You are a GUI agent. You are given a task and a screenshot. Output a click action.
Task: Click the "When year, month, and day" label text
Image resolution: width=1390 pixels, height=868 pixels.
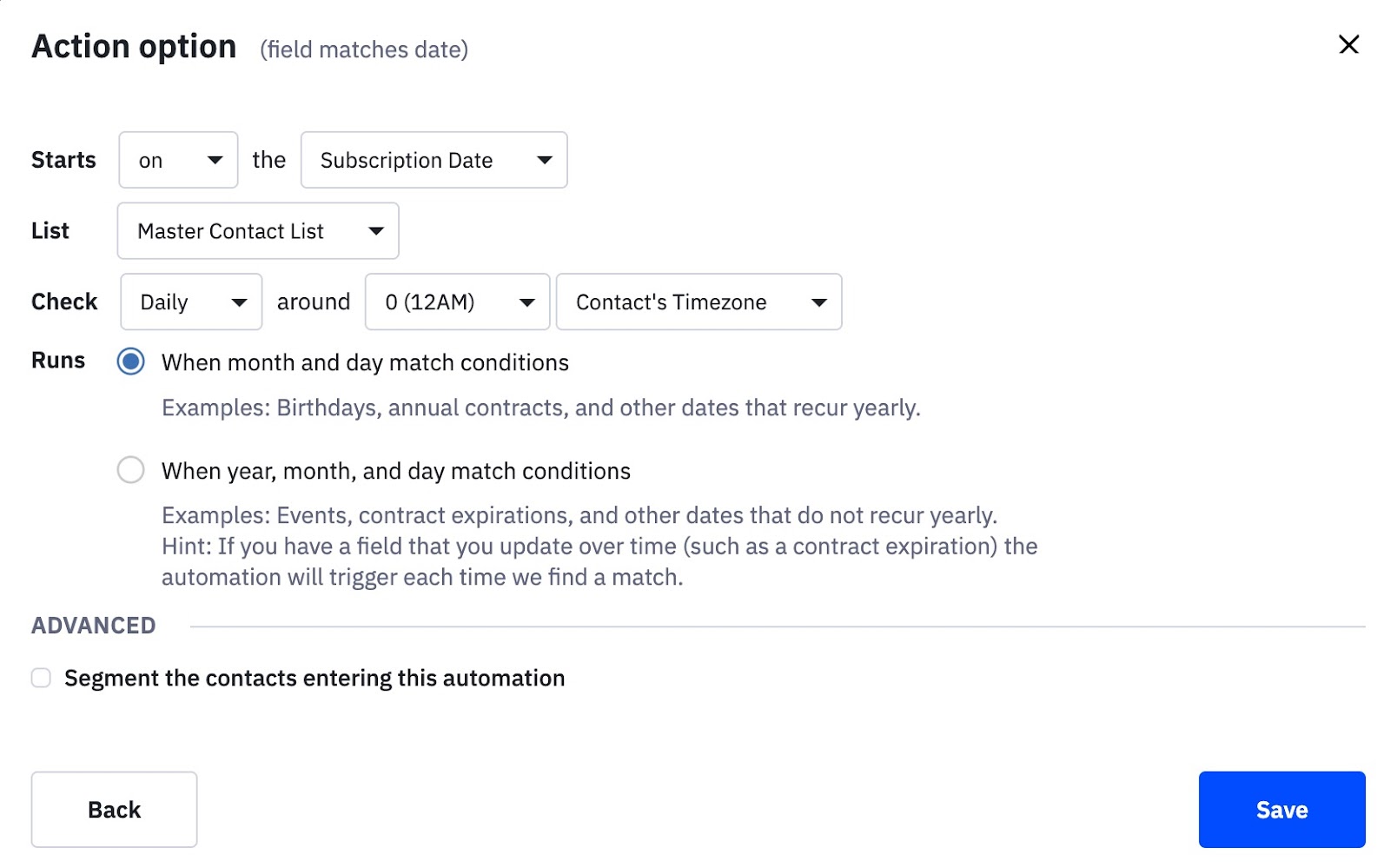pos(396,471)
